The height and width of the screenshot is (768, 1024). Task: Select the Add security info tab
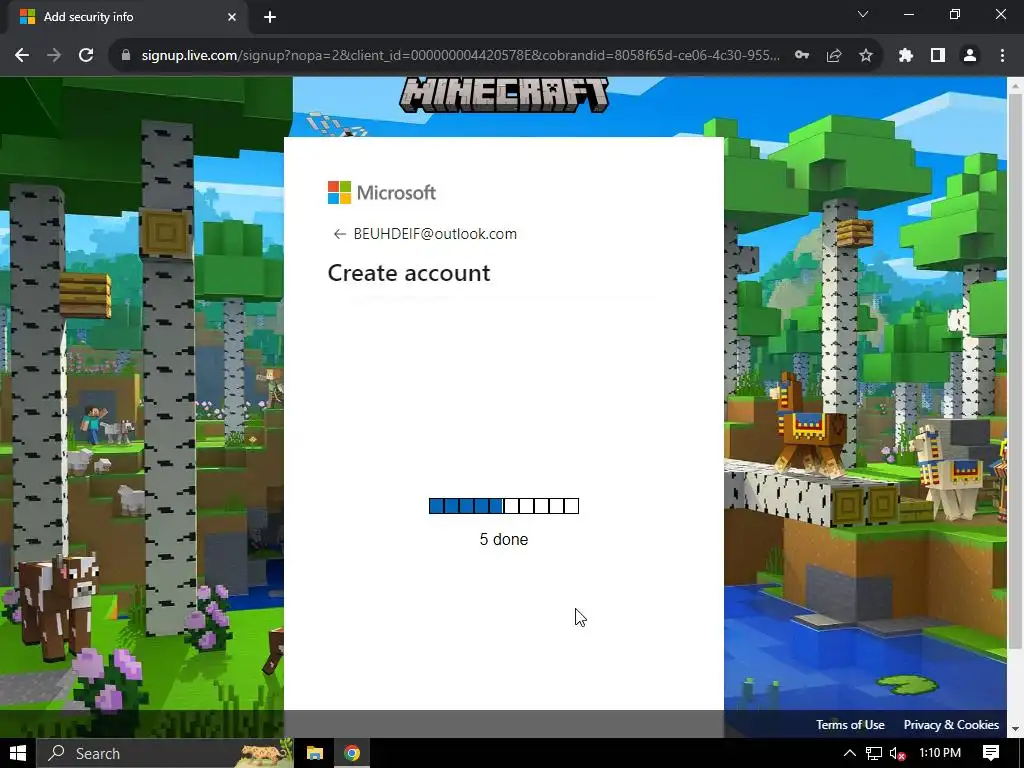tap(128, 17)
